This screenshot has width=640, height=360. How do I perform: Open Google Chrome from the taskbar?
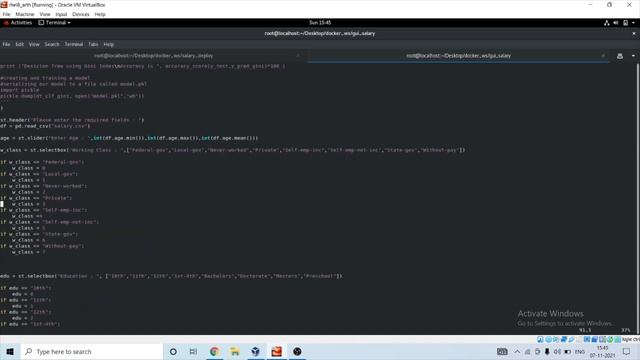(x=214, y=351)
